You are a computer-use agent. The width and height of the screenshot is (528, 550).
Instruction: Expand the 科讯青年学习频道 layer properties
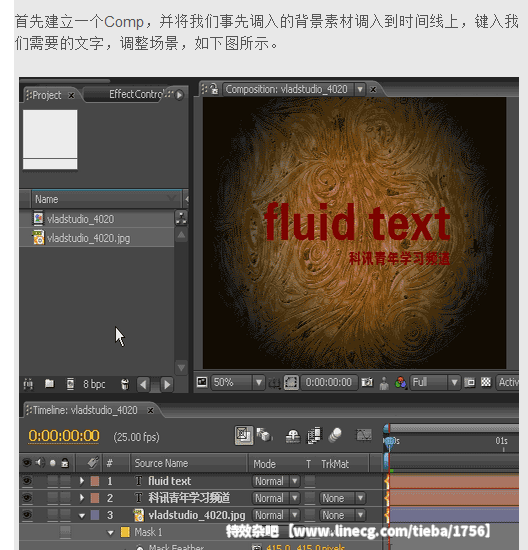click(82, 498)
